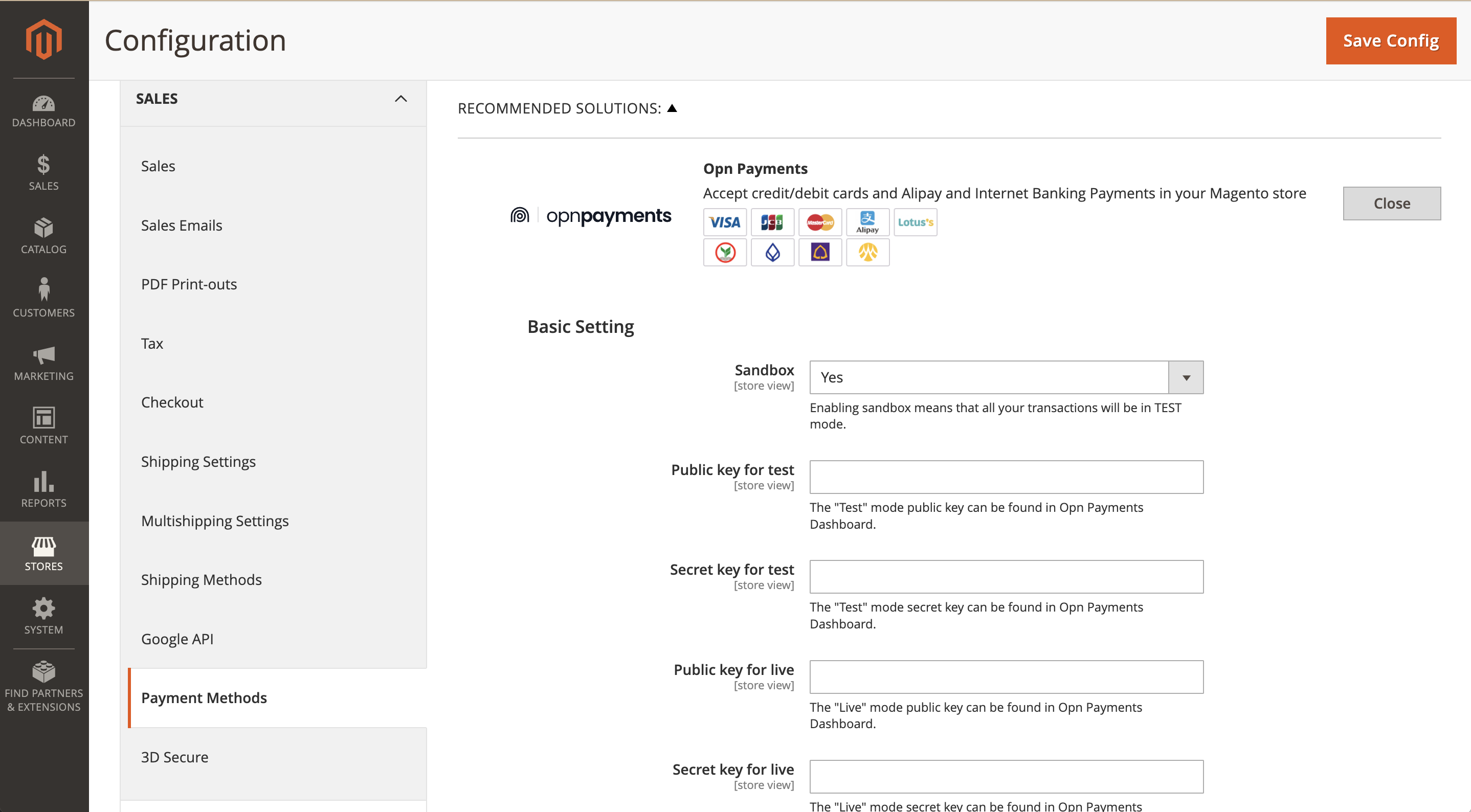Click the Public key for test field

(1006, 477)
